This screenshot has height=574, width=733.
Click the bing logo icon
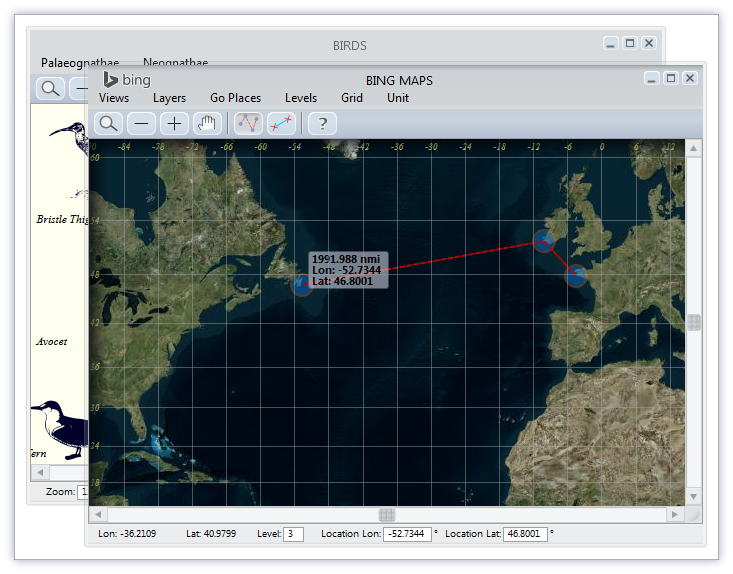(110, 79)
